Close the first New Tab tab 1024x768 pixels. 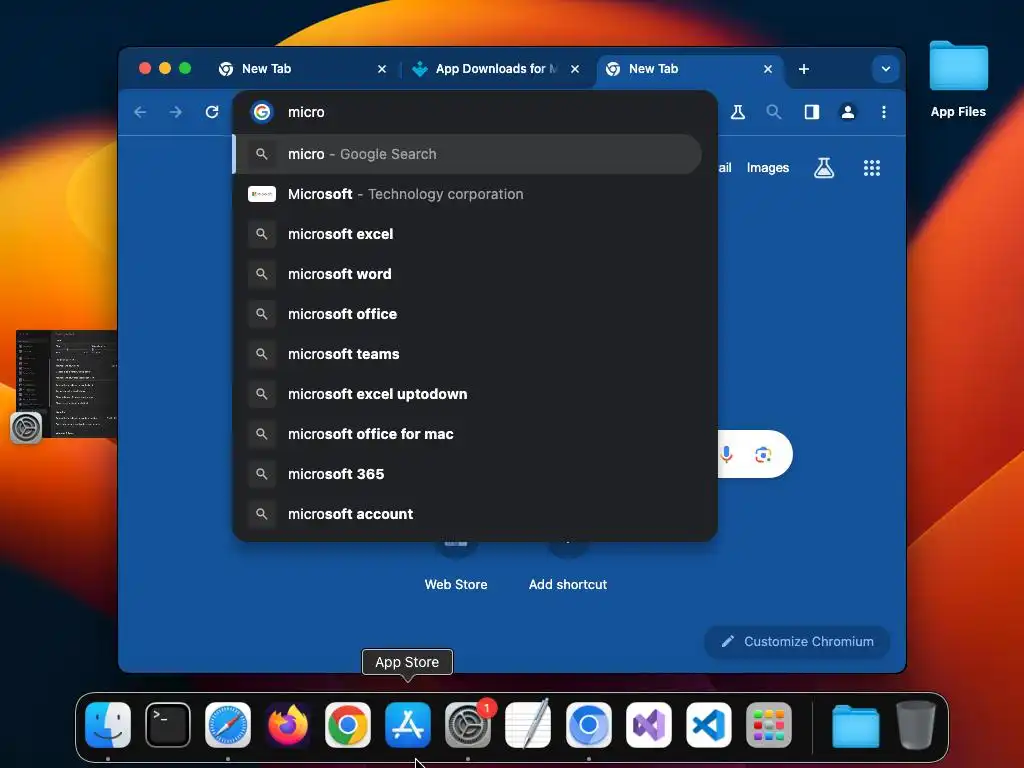pos(382,69)
